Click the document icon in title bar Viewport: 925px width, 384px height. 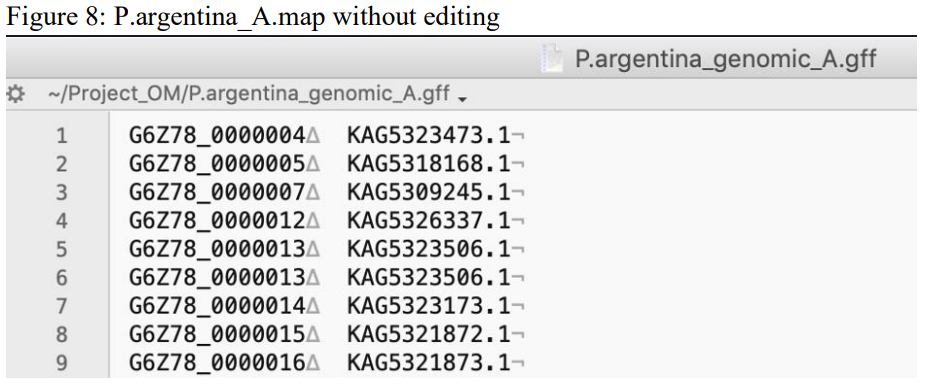coord(552,58)
